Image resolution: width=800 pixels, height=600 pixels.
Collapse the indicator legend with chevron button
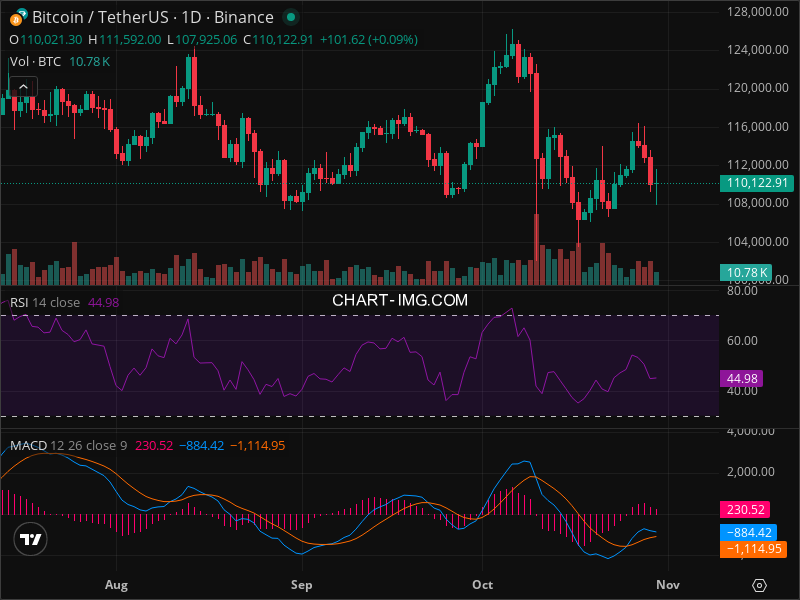tap(21, 86)
